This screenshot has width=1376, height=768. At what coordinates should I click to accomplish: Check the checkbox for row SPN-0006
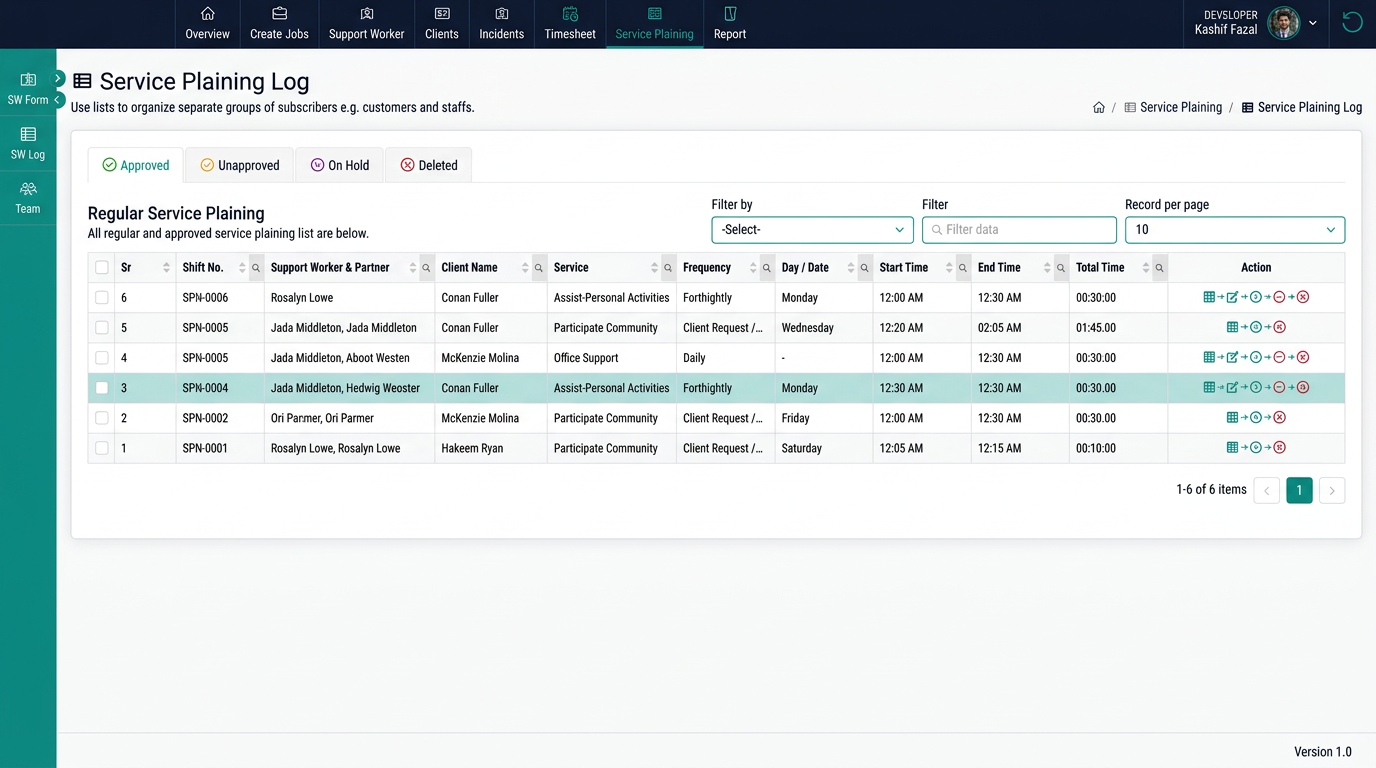tap(102, 298)
